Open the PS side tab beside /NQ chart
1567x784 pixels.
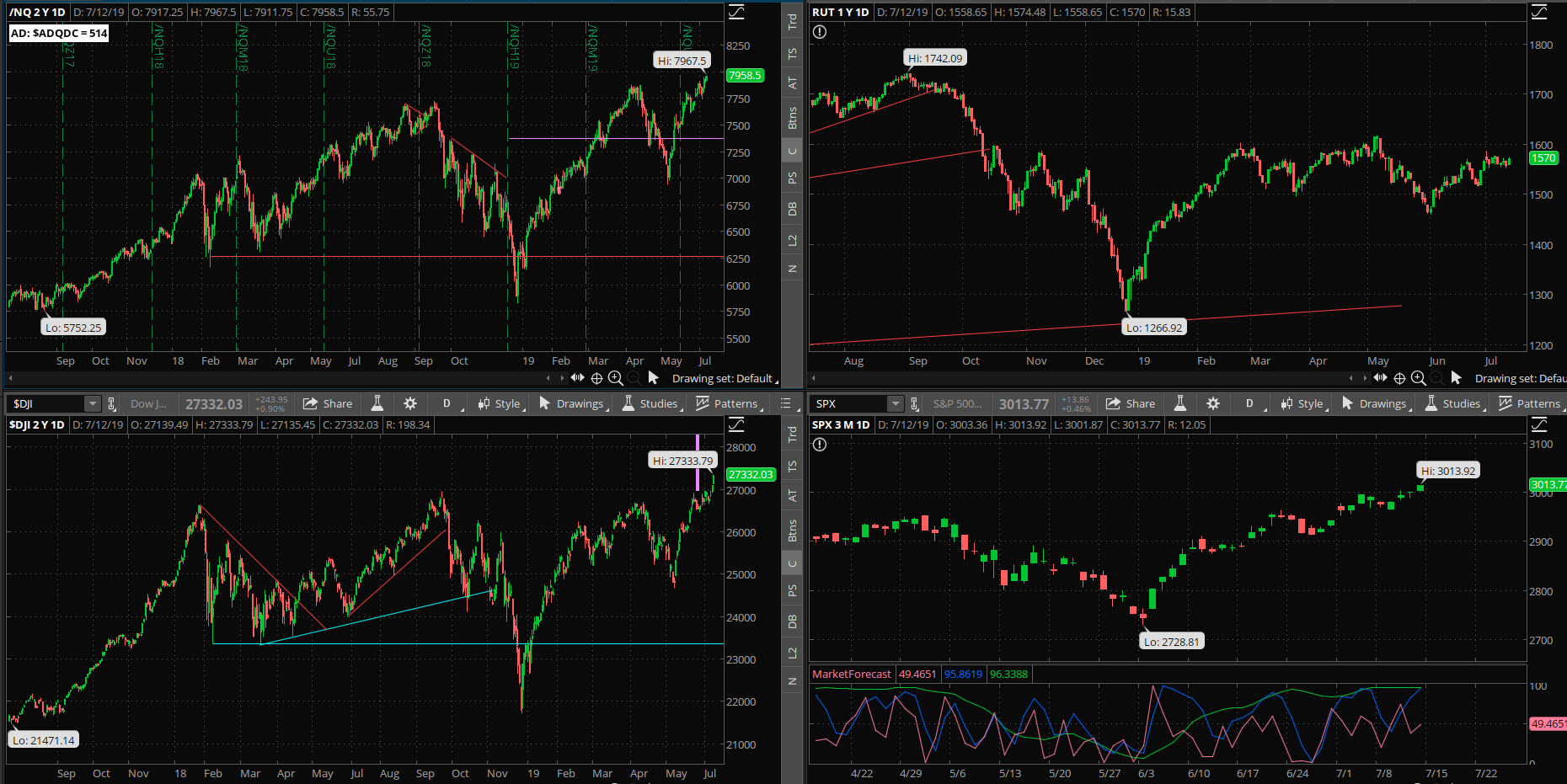[792, 178]
